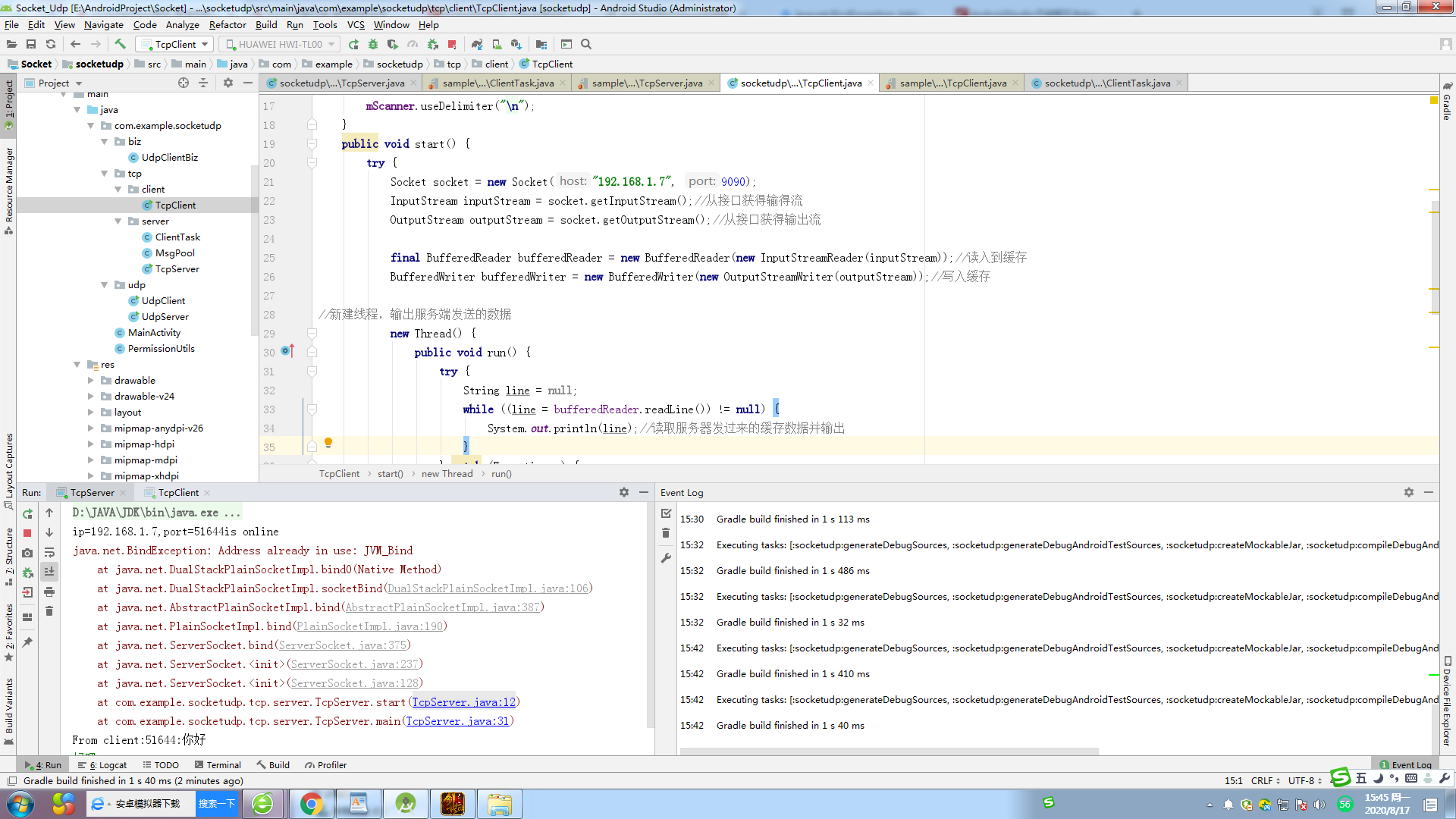Click the Search Everywhere magnifier icon
The image size is (1456, 819).
click(586, 44)
